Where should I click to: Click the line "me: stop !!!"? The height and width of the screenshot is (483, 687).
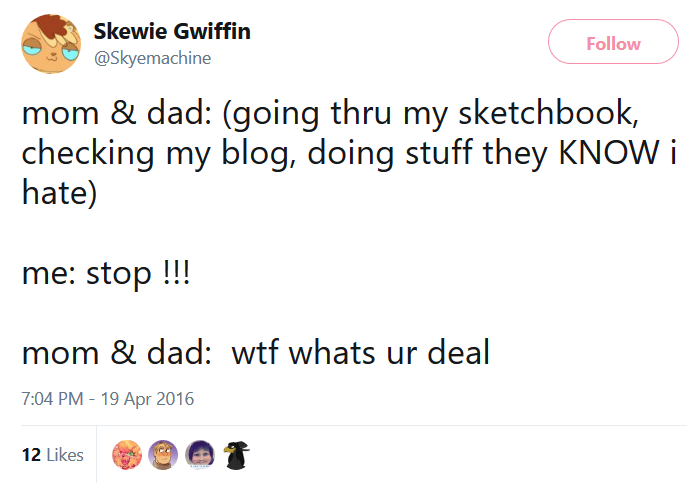(106, 272)
